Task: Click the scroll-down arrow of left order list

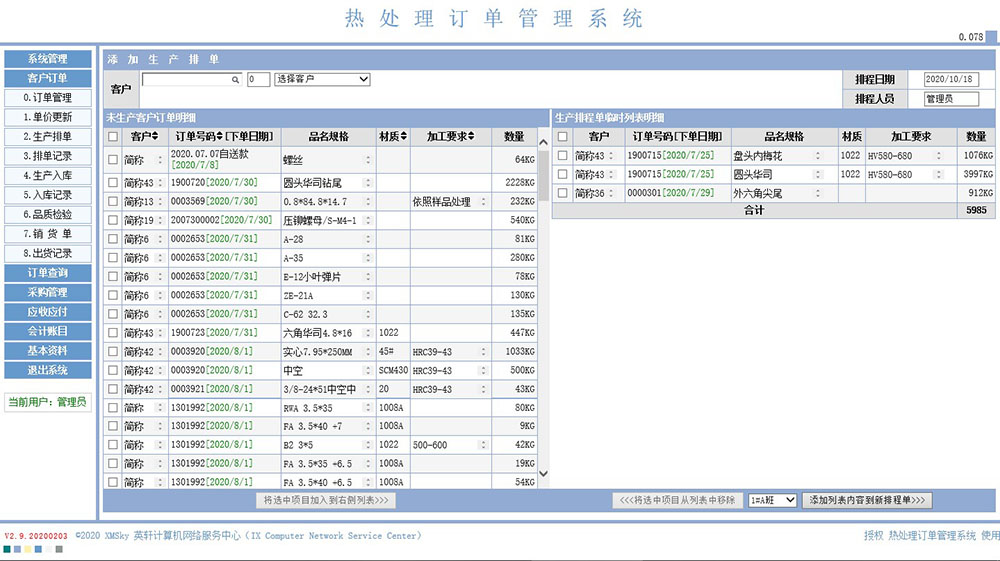Action: tap(544, 473)
